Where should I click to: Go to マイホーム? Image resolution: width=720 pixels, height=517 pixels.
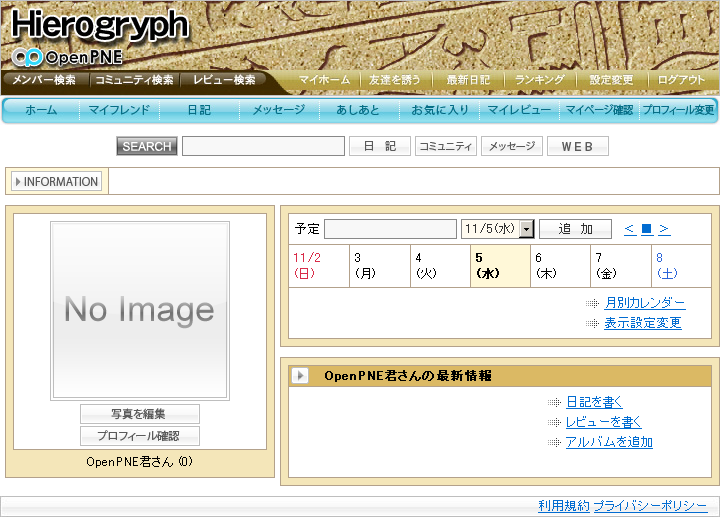324,80
